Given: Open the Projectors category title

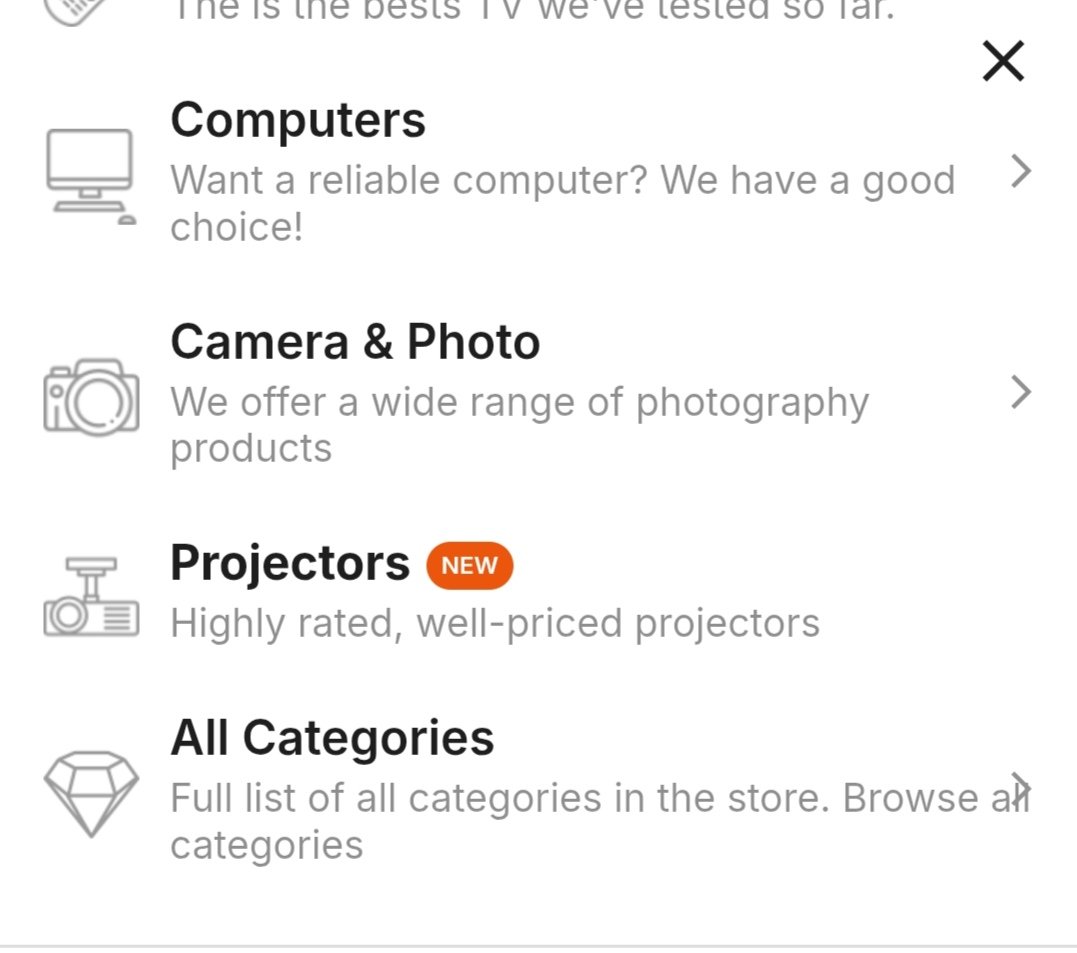Looking at the screenshot, I should pos(290,563).
